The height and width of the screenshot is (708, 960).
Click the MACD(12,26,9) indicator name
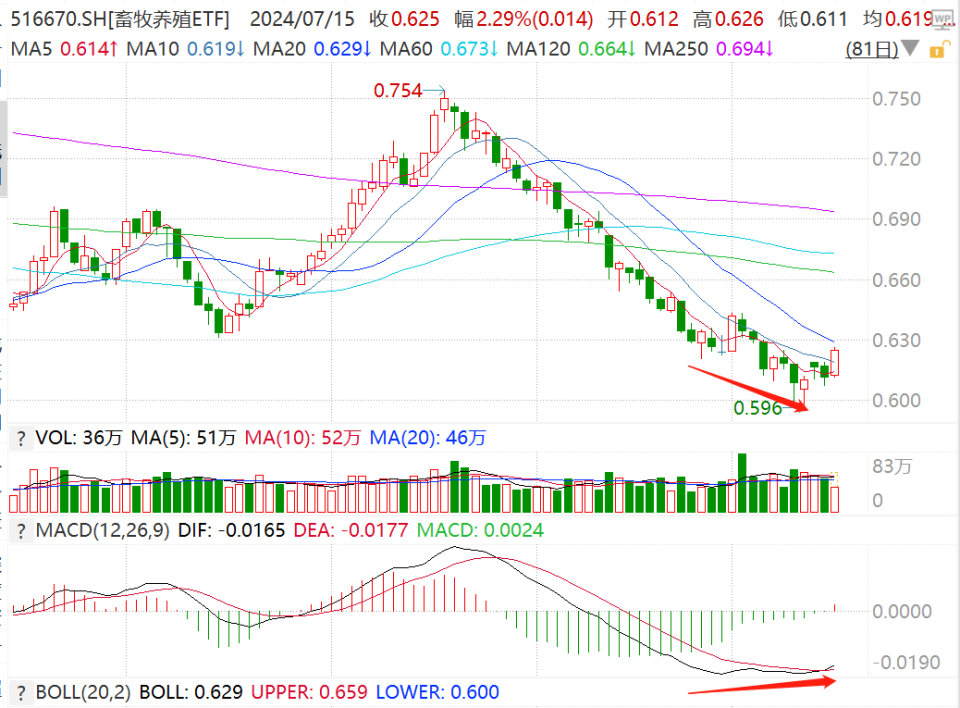[102, 530]
